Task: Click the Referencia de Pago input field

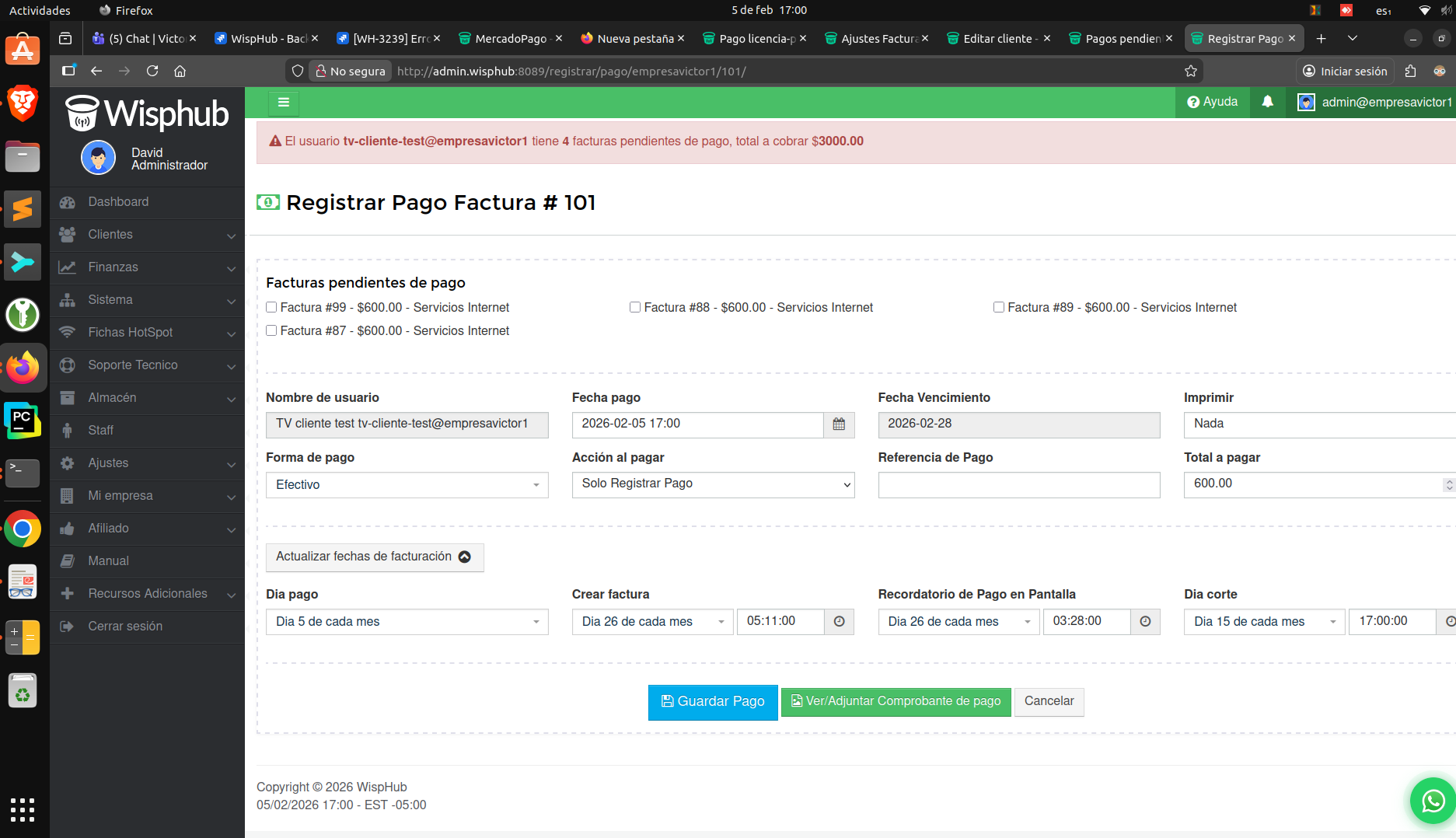Action: (1018, 485)
